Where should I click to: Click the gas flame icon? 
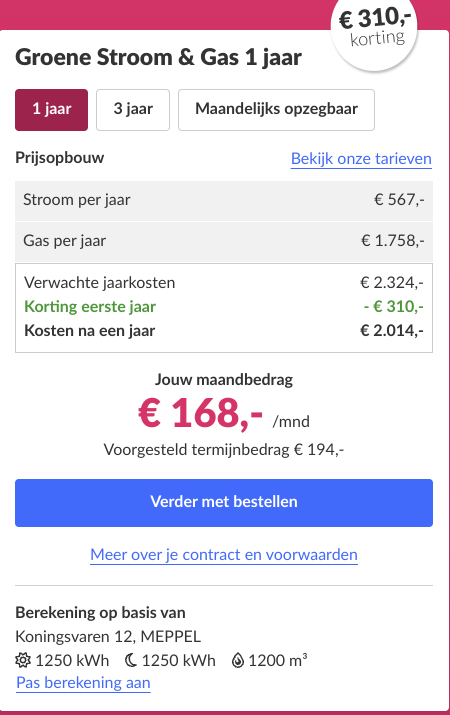[x=238, y=660]
